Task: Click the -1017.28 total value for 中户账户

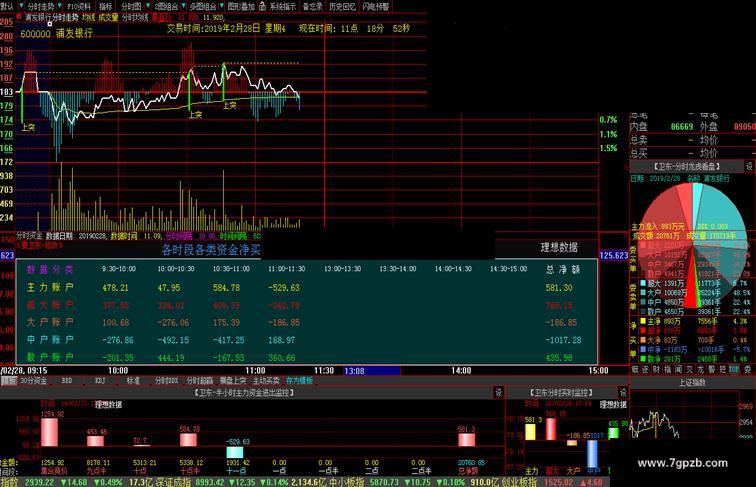Action: tap(563, 340)
